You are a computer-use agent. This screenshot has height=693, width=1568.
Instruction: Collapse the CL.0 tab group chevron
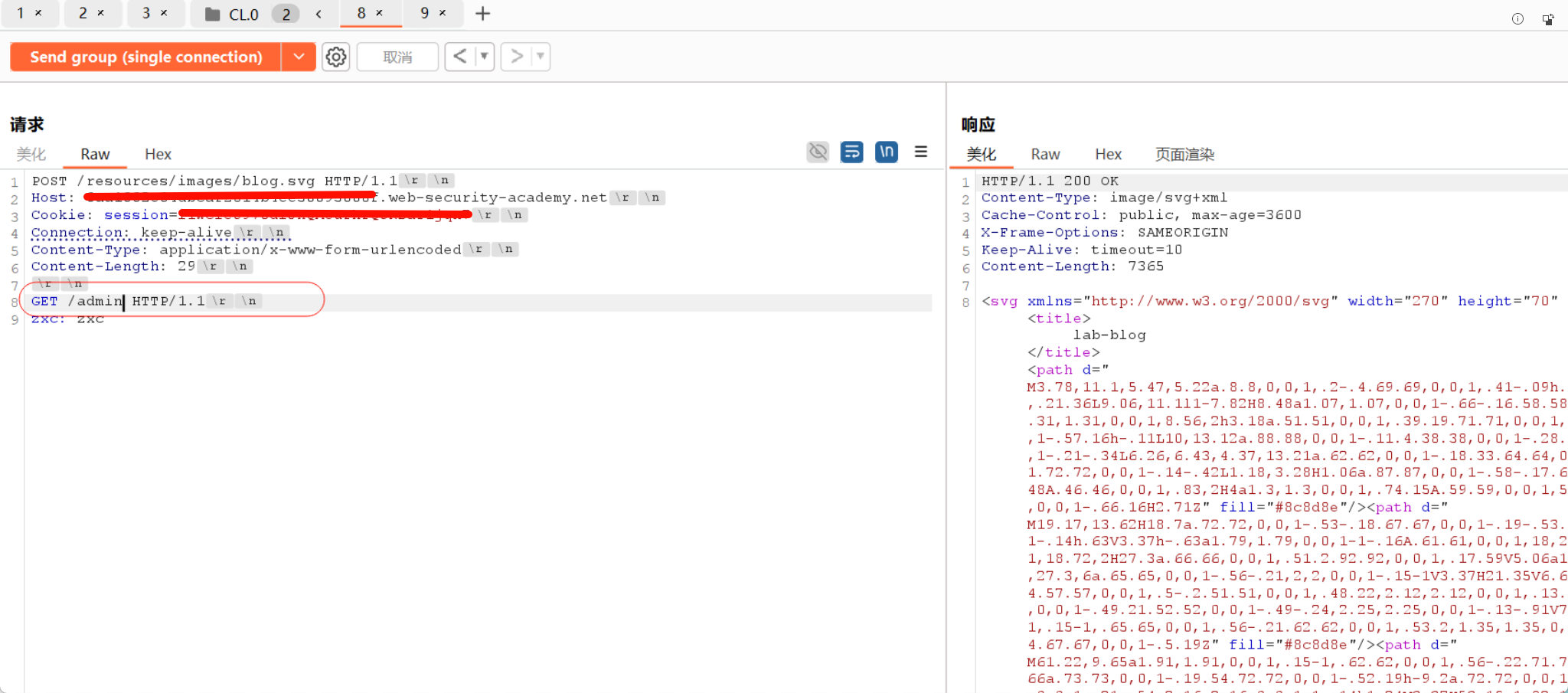pos(318,14)
